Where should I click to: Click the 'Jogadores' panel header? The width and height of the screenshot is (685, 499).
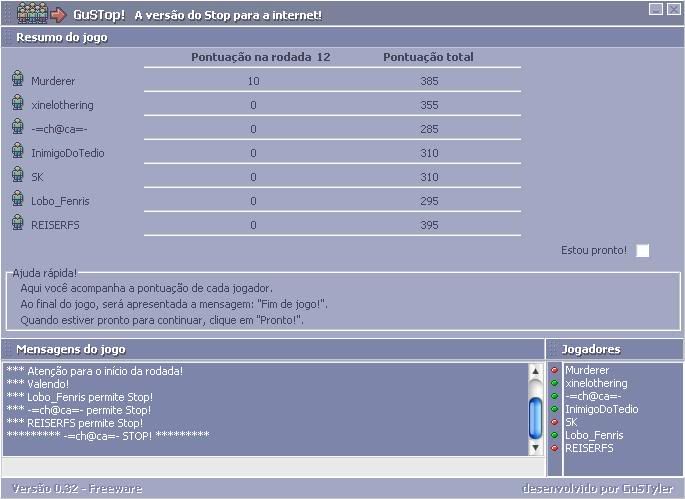point(591,350)
